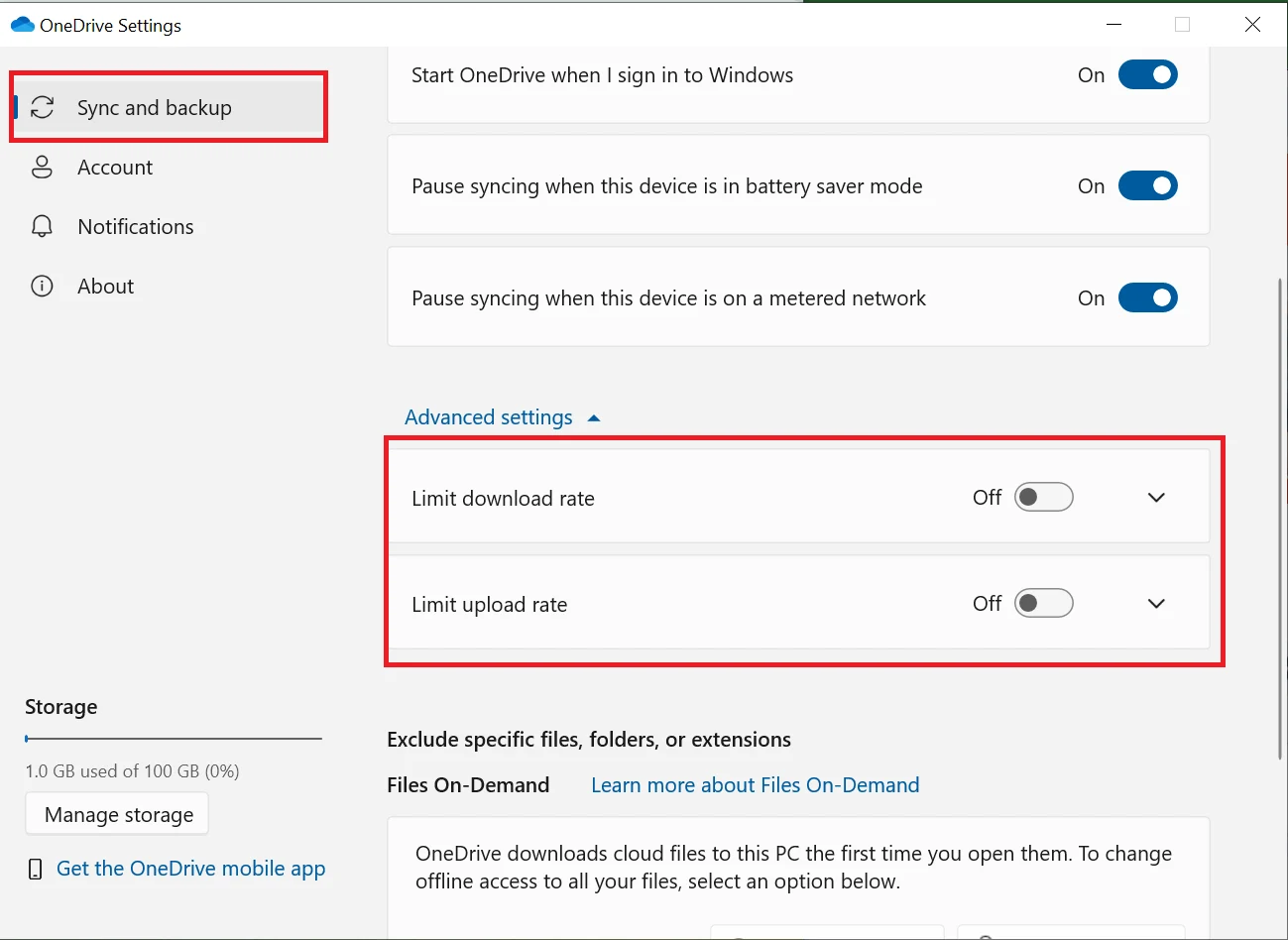The height and width of the screenshot is (940, 1288).
Task: Click the Sync and backup arrows icon
Action: (x=43, y=107)
